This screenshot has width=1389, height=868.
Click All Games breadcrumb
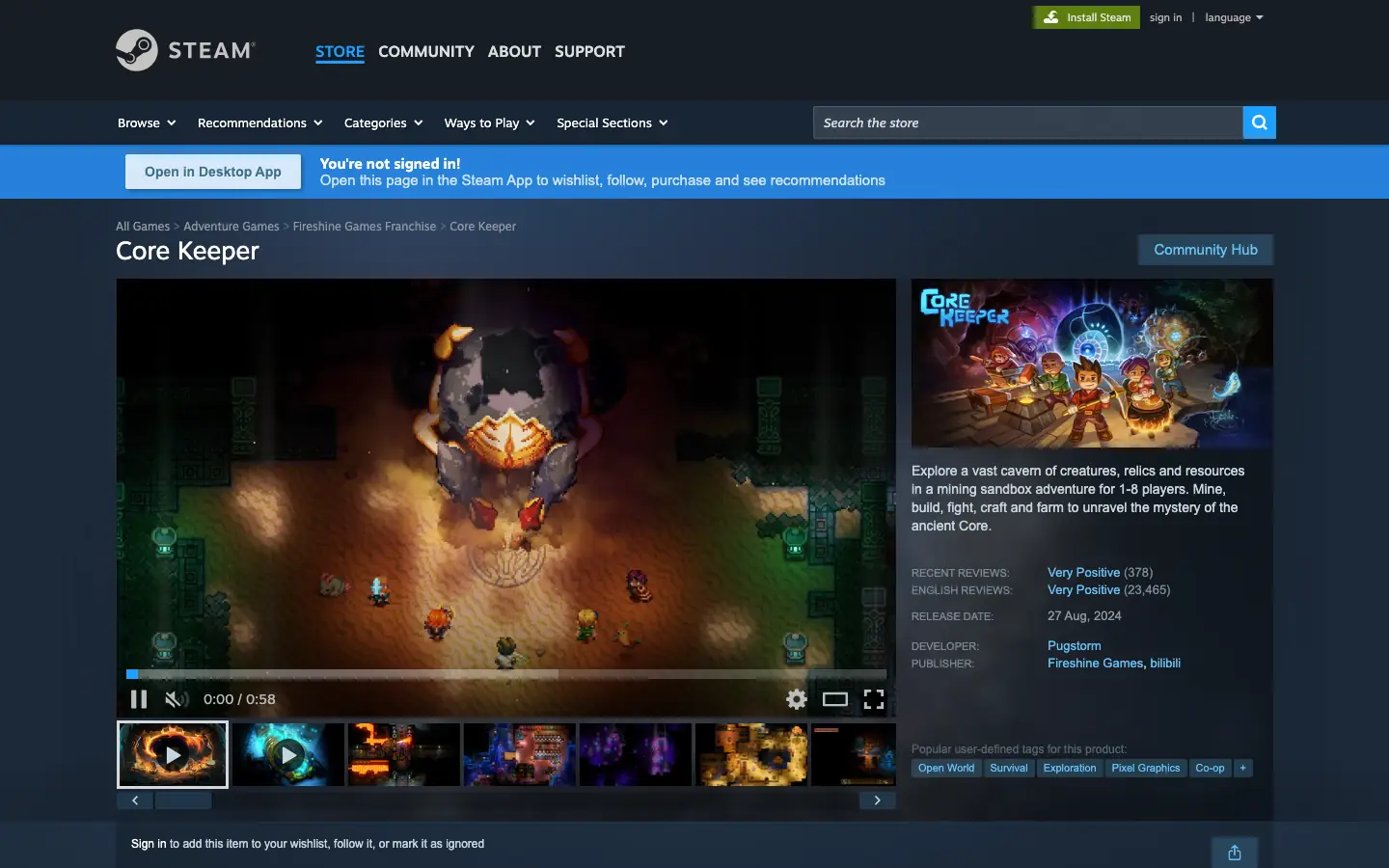pyautogui.click(x=143, y=227)
